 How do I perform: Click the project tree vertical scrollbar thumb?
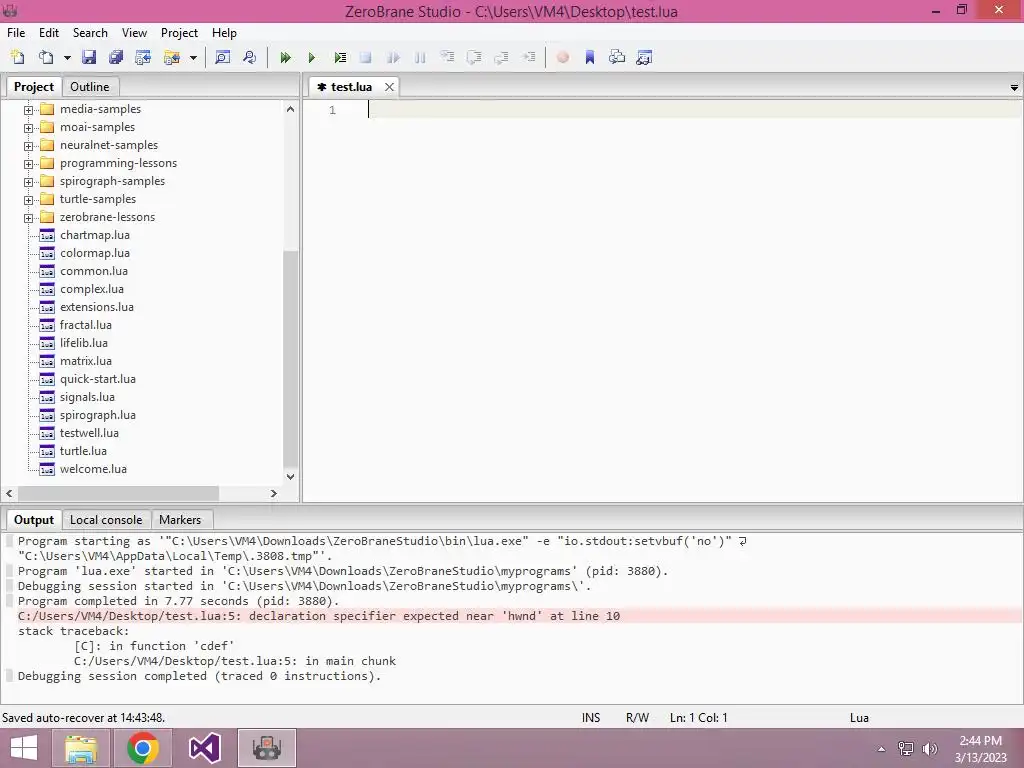[291, 359]
